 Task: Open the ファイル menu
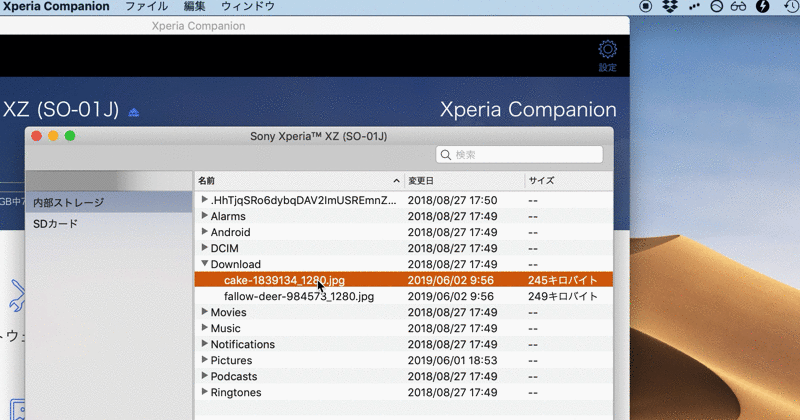tap(146, 7)
